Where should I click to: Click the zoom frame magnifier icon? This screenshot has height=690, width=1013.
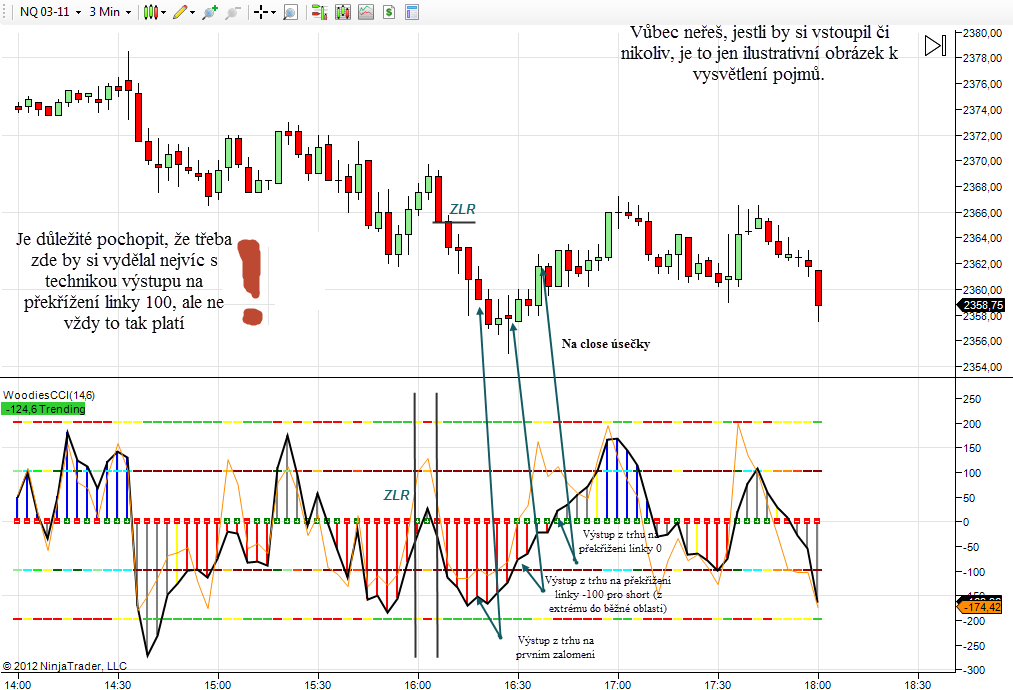(291, 12)
